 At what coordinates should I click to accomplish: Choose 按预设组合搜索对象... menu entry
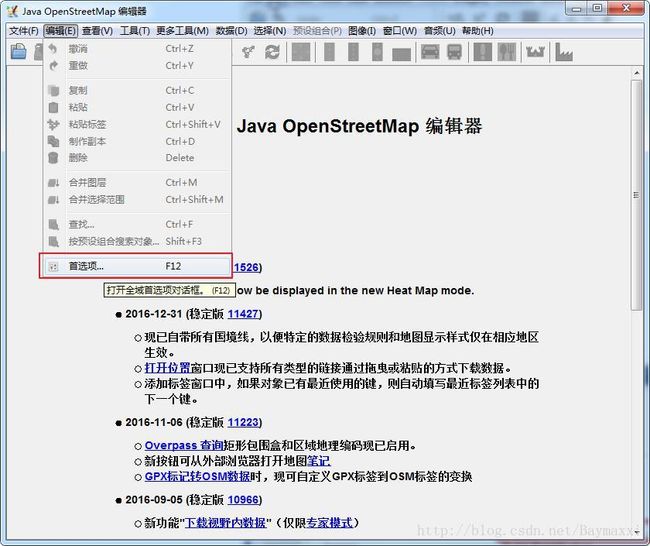137,241
